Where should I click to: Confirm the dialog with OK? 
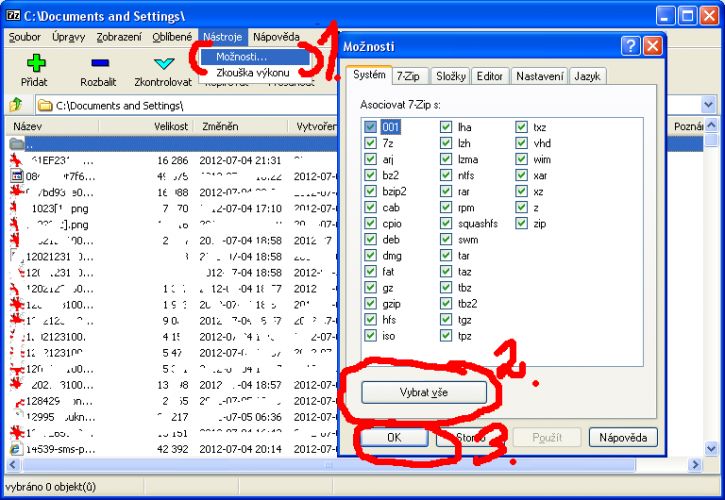pyautogui.click(x=394, y=437)
